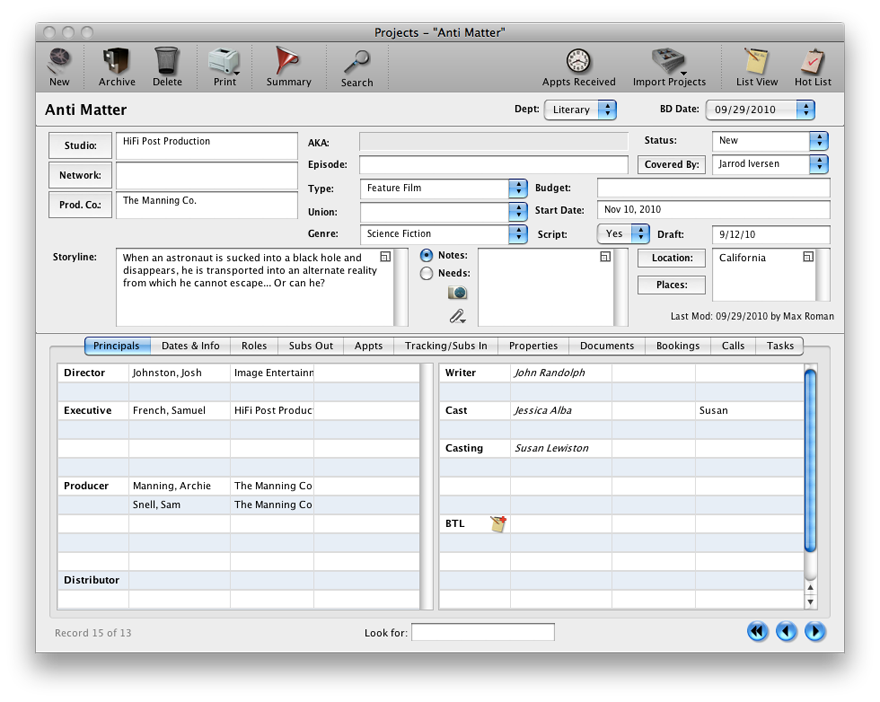
Task: Select producer Manning, Archie cell
Action: click(180, 486)
